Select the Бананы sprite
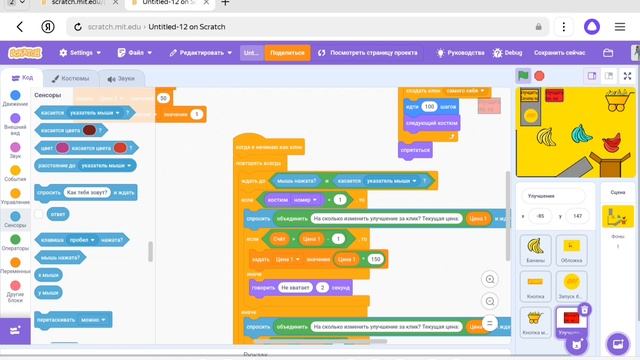The width and height of the screenshot is (640, 360). 536,250
